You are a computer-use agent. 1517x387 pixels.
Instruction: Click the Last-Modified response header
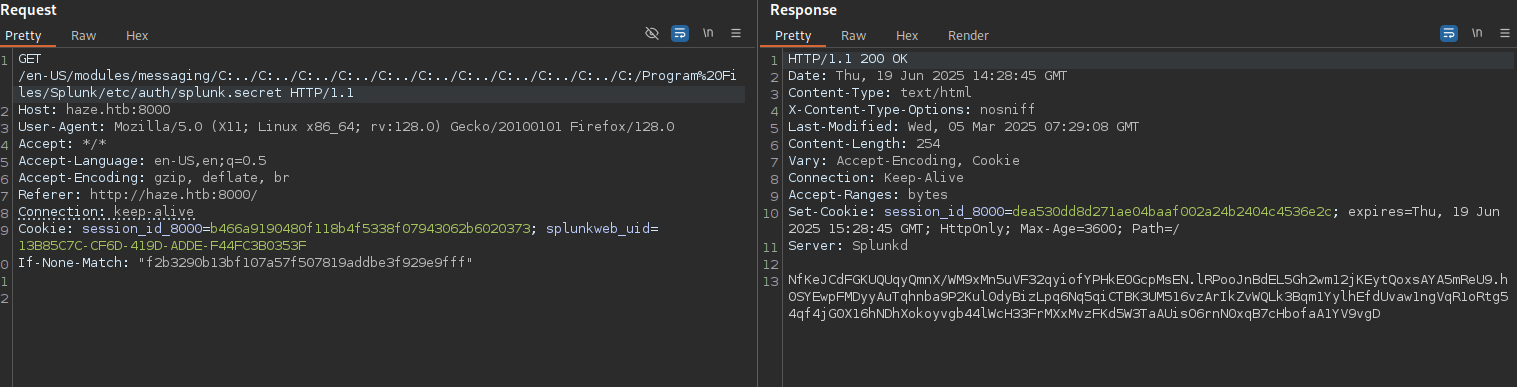(x=963, y=127)
